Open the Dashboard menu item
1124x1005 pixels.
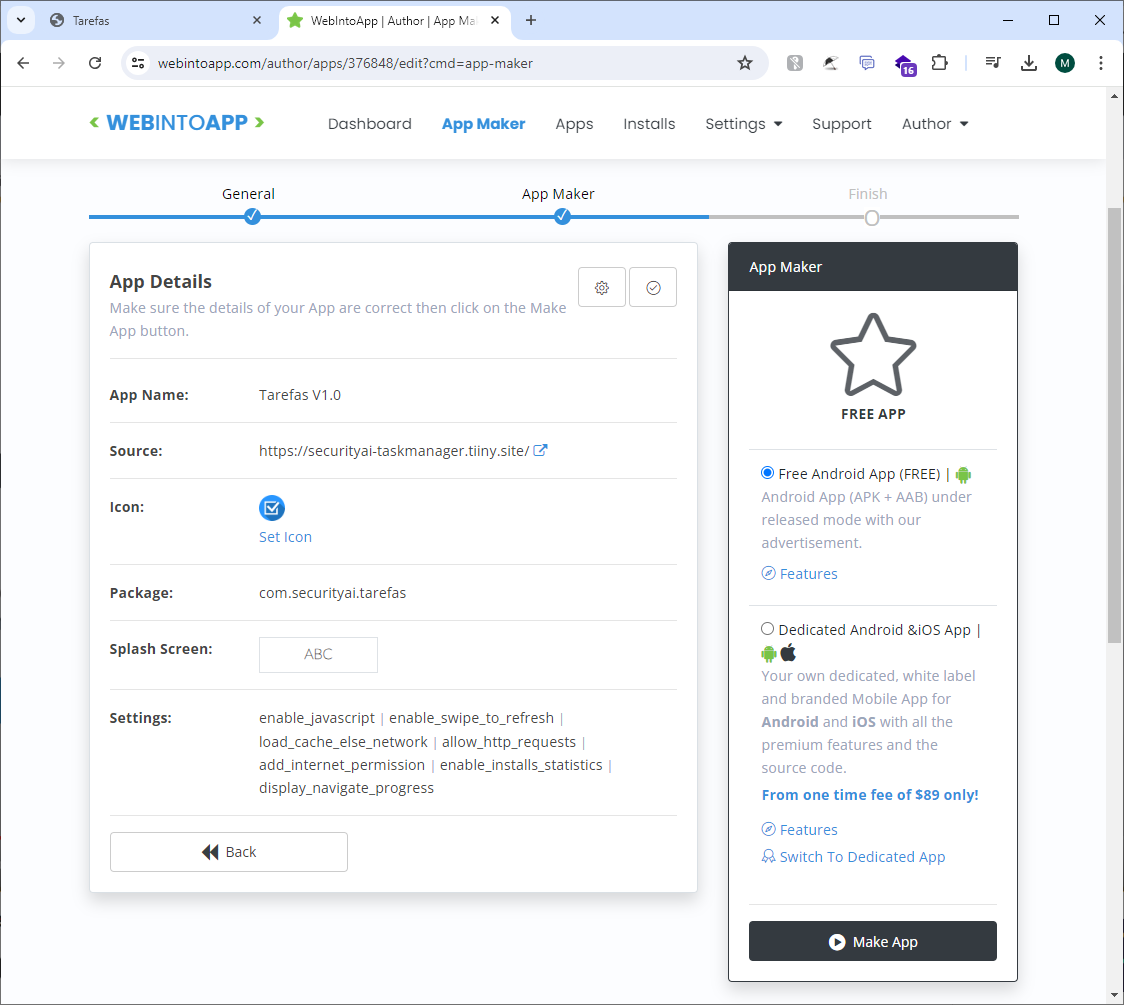[370, 124]
